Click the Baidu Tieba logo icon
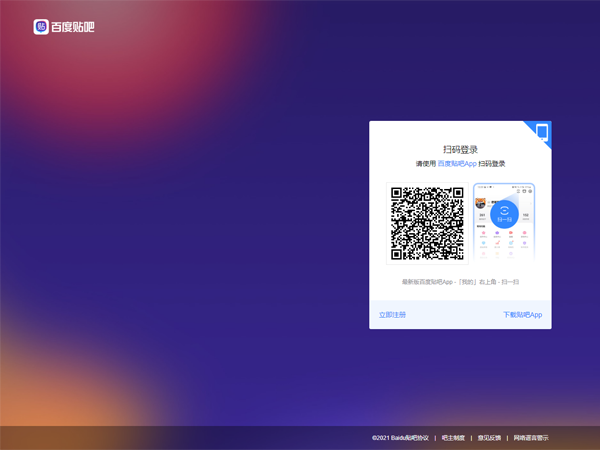This screenshot has width=600, height=450. pos(41,27)
